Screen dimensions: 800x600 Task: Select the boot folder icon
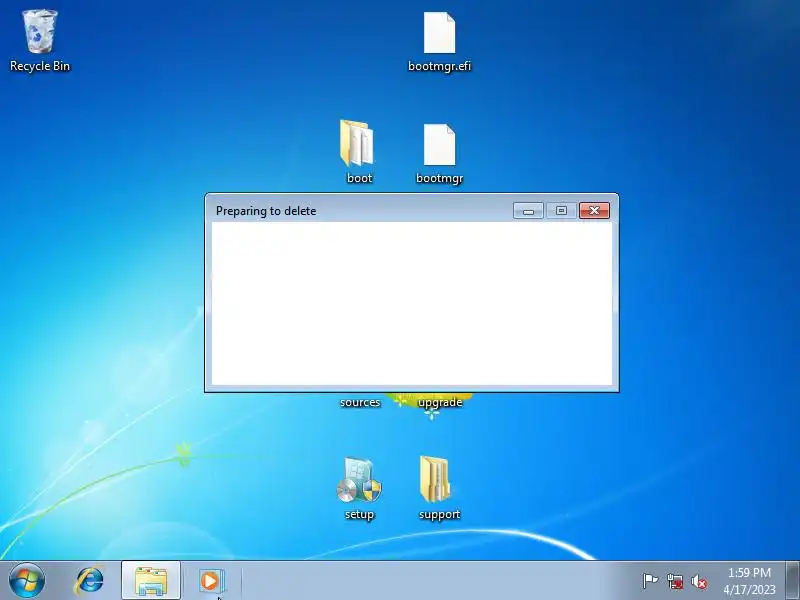click(x=357, y=143)
